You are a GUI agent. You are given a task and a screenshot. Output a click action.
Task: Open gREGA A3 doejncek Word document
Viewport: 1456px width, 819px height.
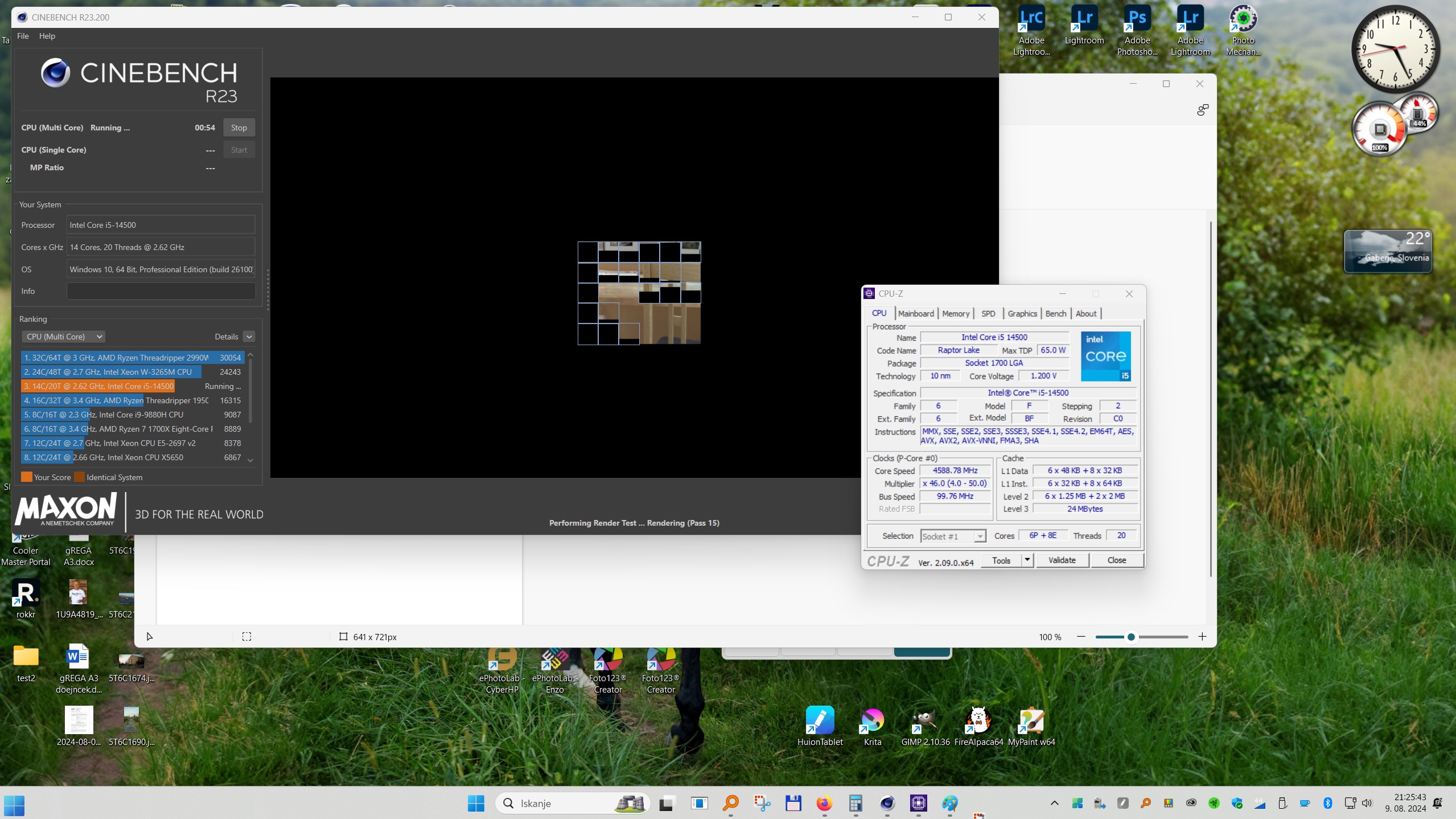79,669
